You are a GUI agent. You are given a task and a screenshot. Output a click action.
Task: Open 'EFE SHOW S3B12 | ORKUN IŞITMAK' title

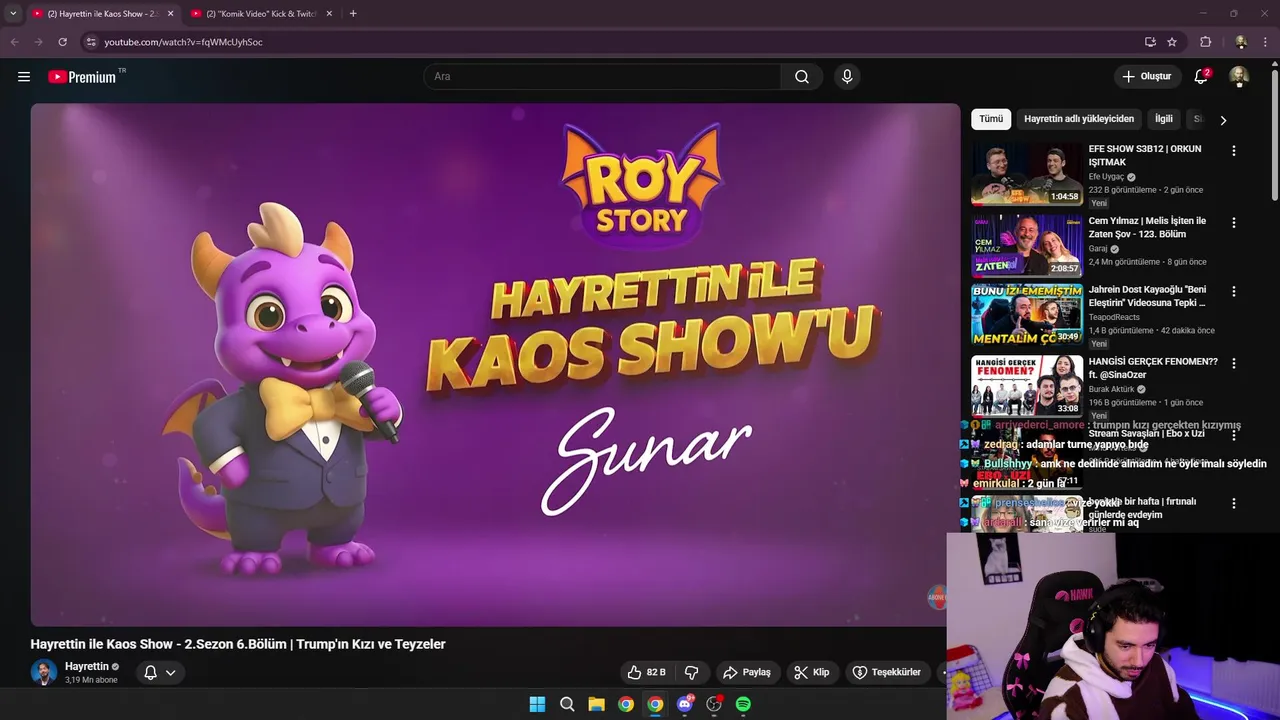(1145, 155)
